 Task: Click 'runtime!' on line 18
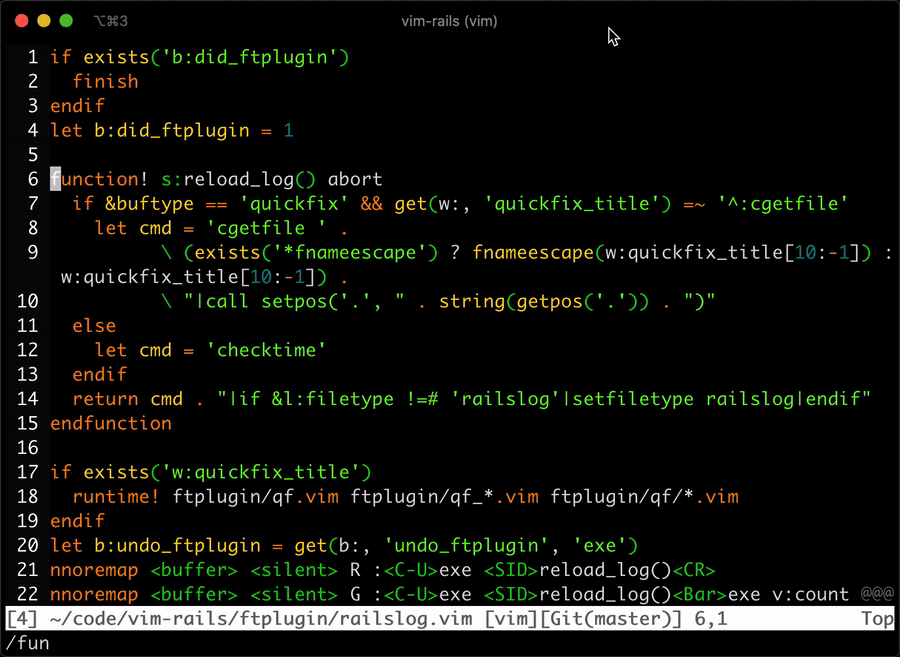pos(117,496)
